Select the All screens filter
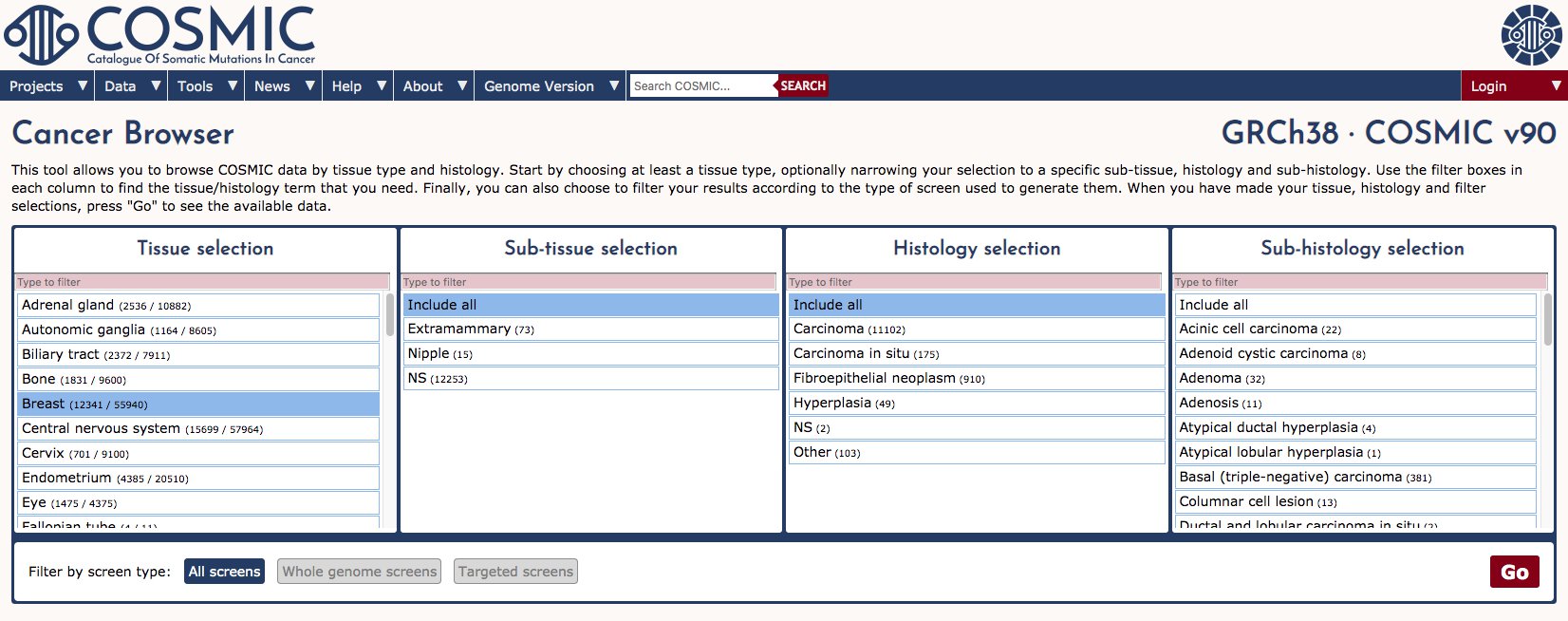 coord(224,572)
